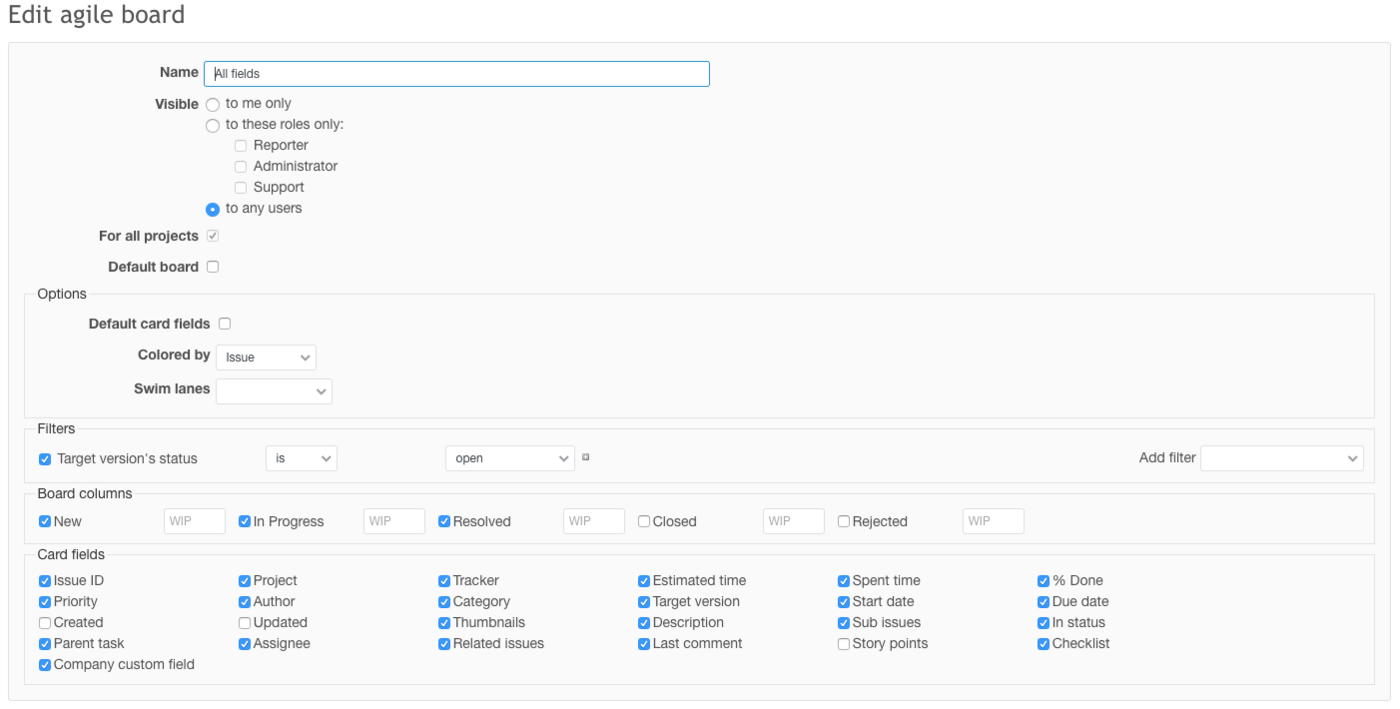Expand the Swim lanes dropdown
The height and width of the screenshot is (709, 1400).
click(x=274, y=391)
